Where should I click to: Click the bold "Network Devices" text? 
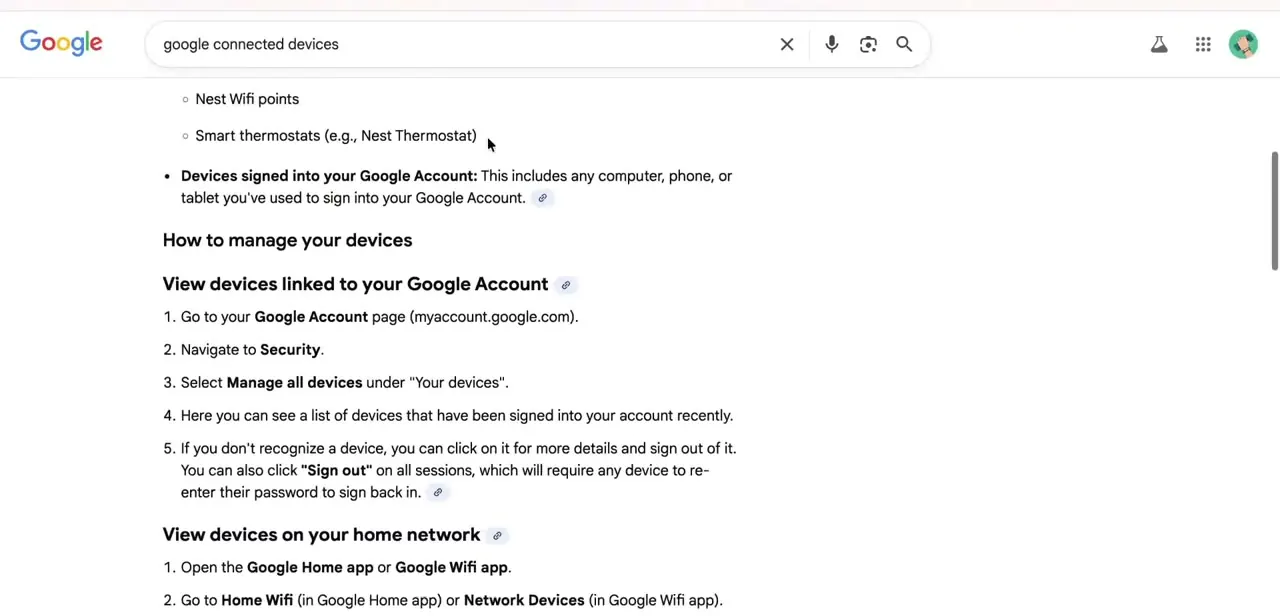(x=524, y=601)
